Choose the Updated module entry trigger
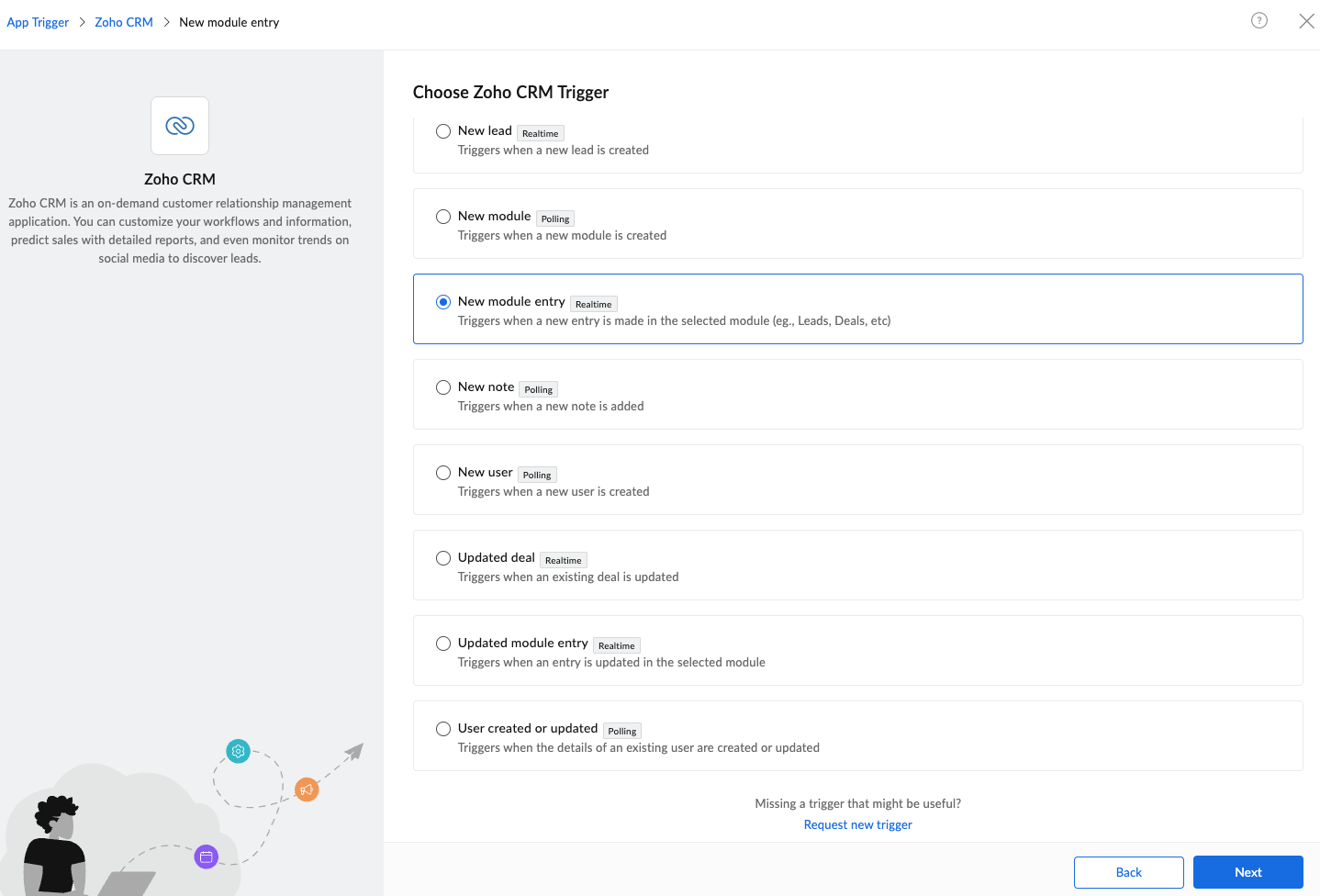 tap(443, 644)
